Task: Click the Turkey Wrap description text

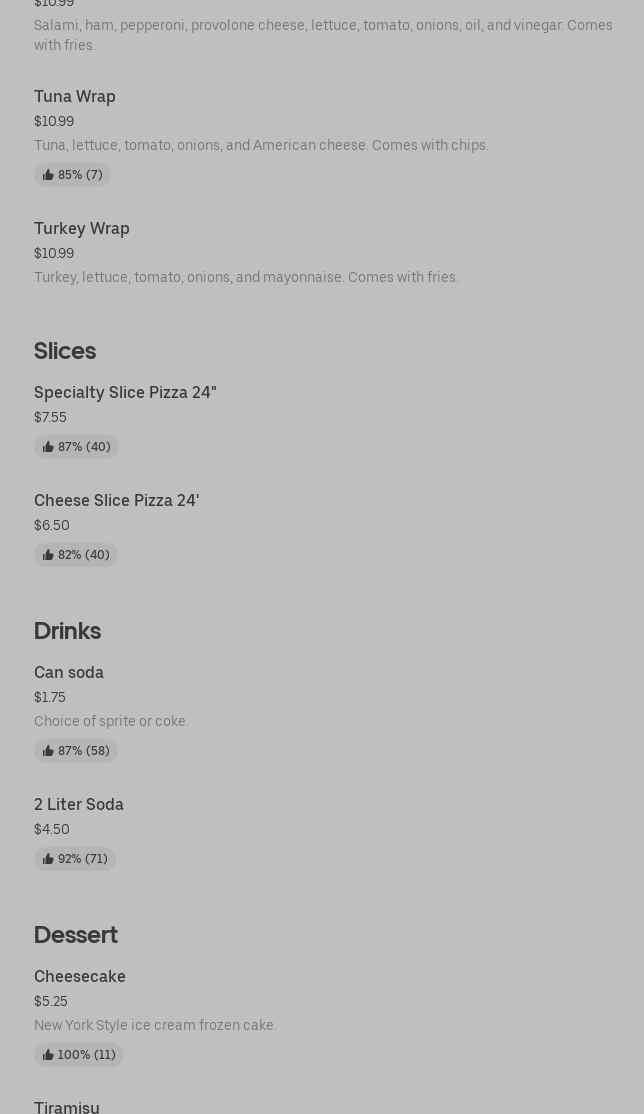Action: tap(246, 277)
